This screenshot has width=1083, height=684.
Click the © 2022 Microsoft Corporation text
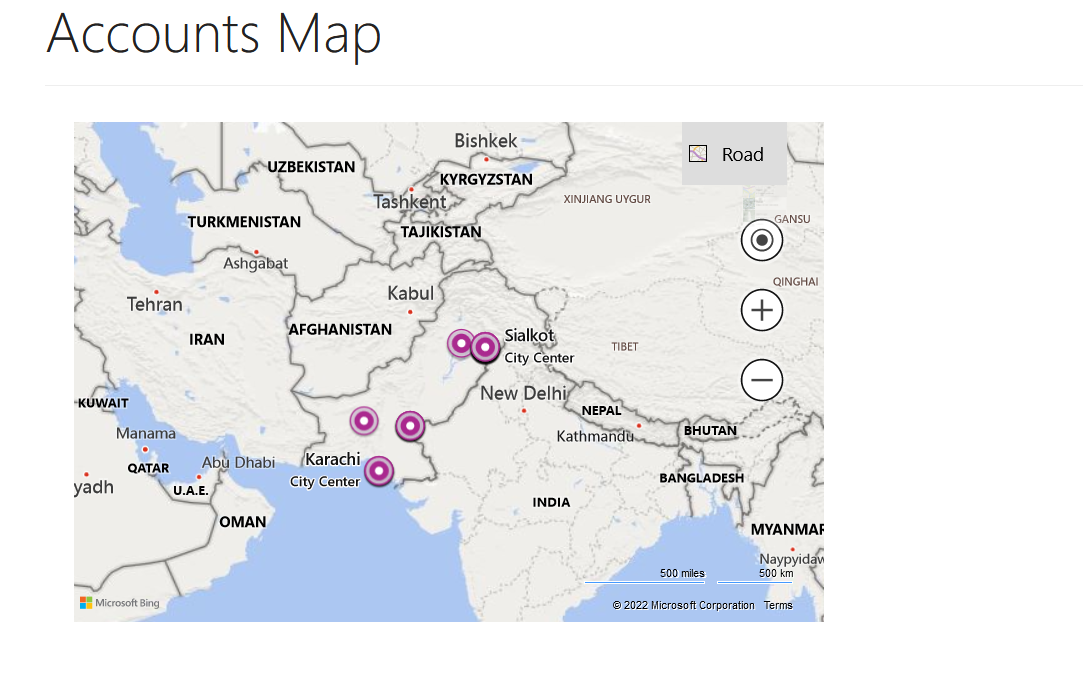[683, 604]
